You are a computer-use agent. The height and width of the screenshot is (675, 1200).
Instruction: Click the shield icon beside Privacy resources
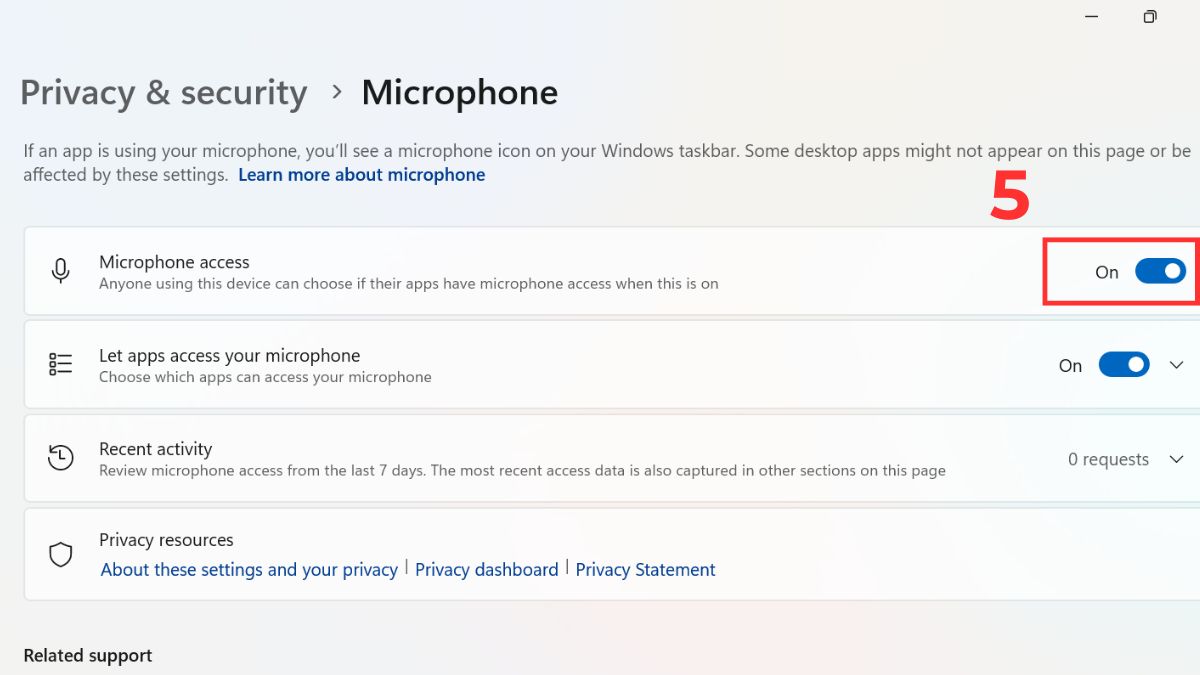click(60, 553)
